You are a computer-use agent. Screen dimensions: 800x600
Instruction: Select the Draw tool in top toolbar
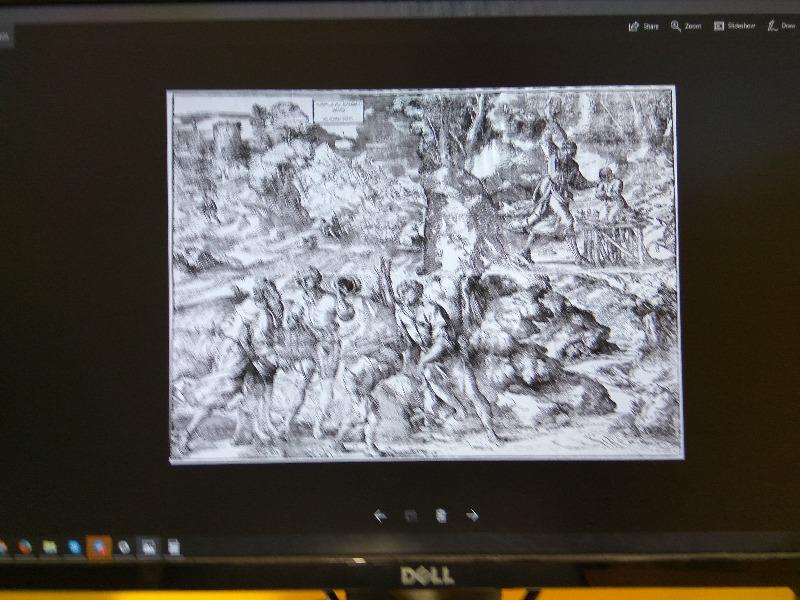click(782, 26)
